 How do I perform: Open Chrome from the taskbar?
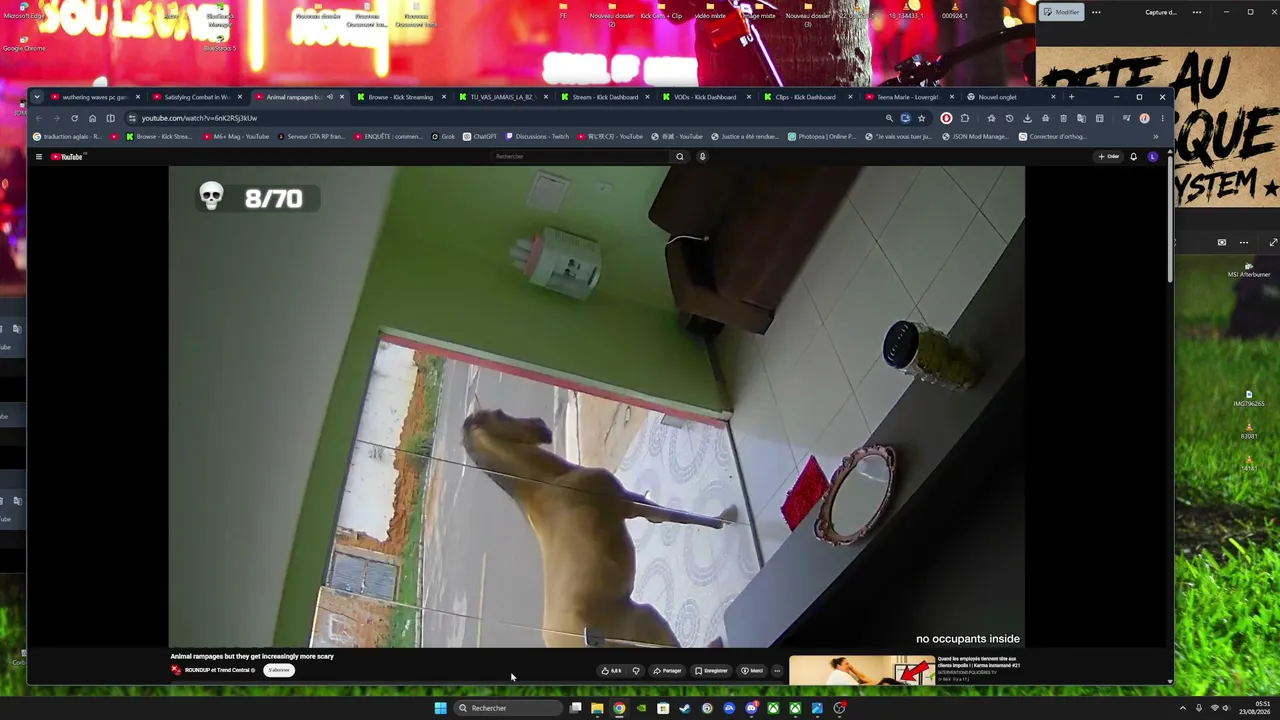click(x=619, y=708)
